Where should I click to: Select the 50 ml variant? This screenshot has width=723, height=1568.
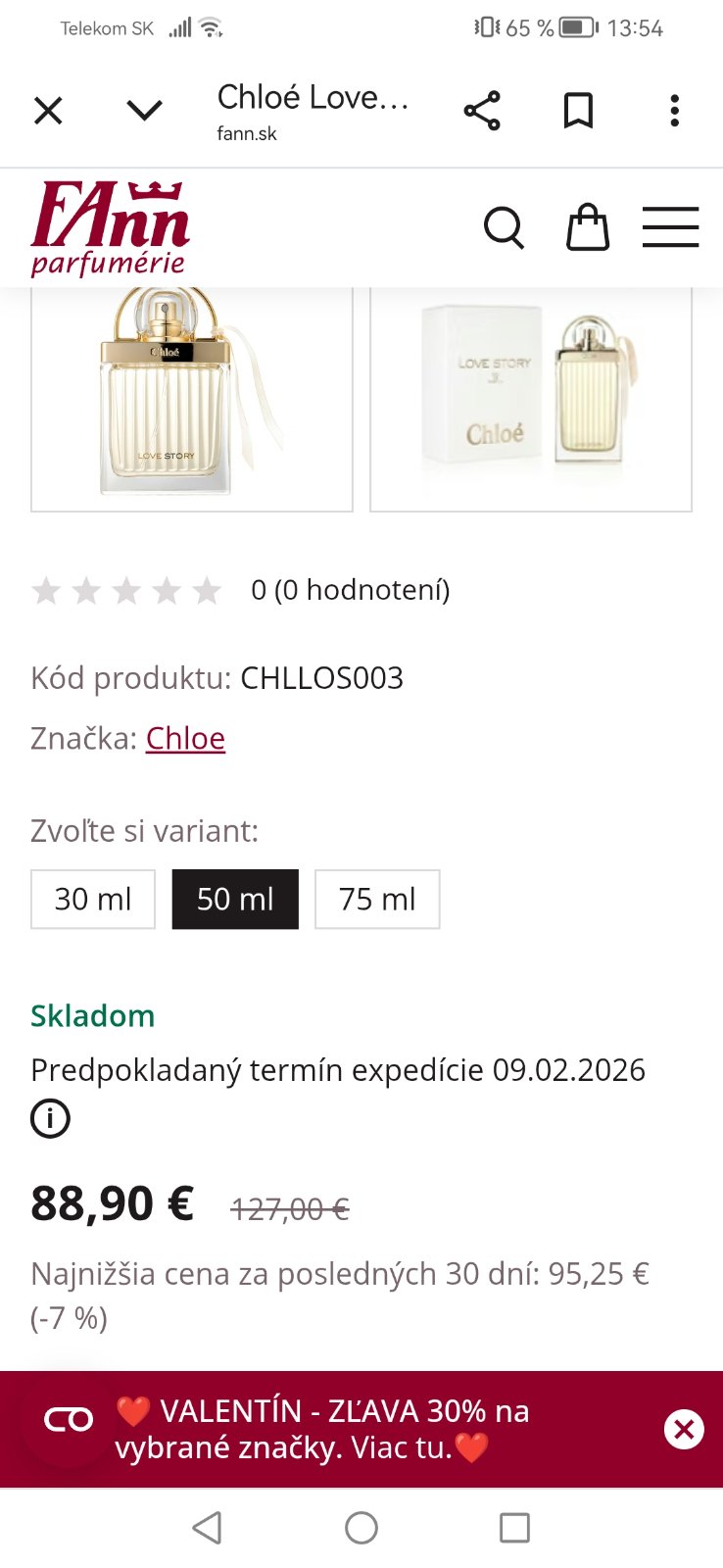click(x=235, y=899)
